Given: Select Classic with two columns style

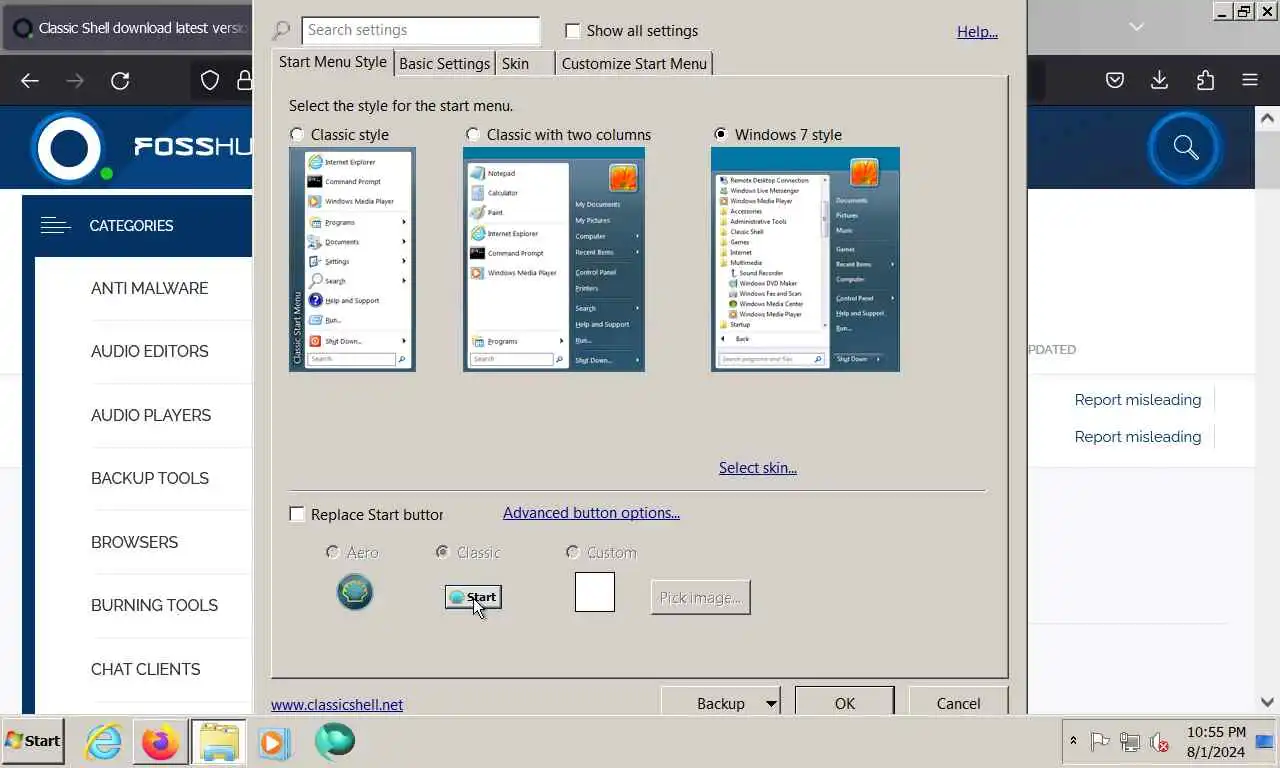Looking at the screenshot, I should click(x=473, y=134).
